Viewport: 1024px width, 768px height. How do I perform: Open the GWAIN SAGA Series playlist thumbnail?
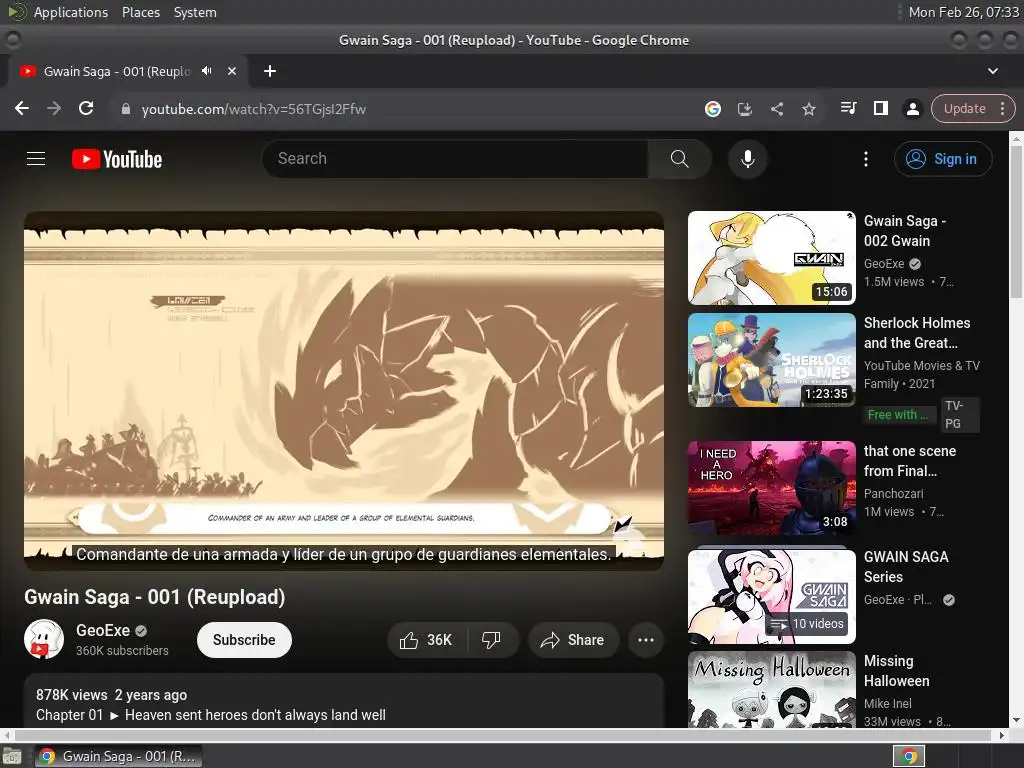(772, 596)
